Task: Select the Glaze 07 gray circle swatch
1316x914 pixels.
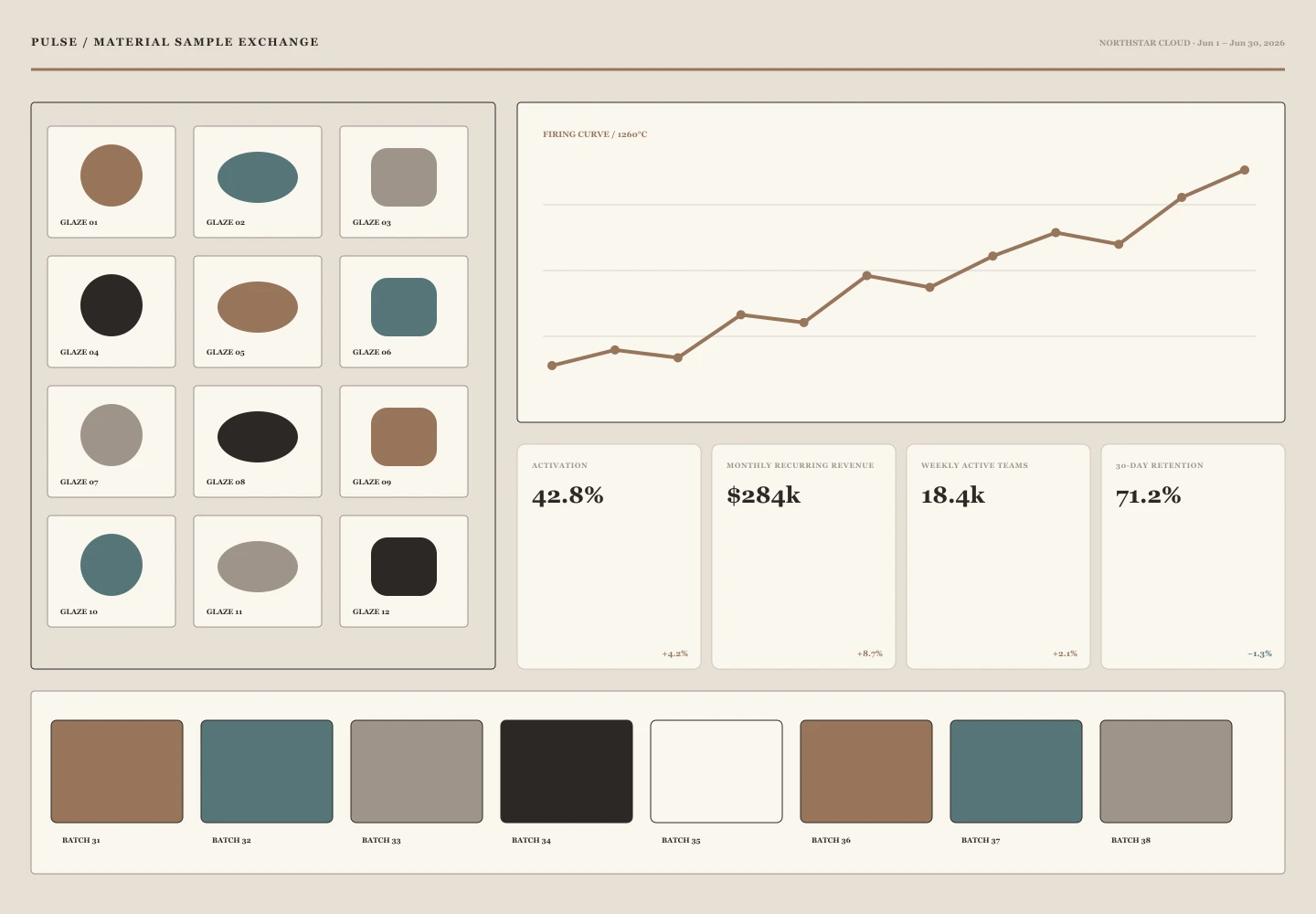Action: [x=111, y=435]
